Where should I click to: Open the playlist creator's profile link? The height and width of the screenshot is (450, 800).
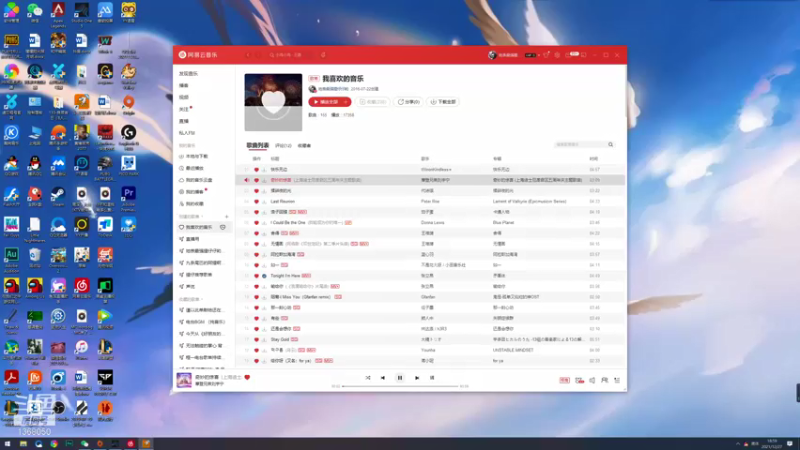point(332,89)
